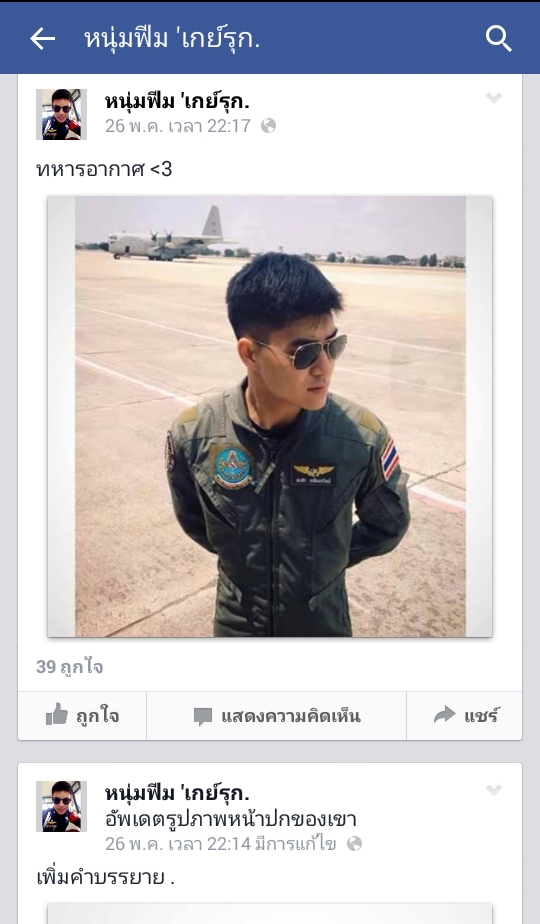The height and width of the screenshot is (924, 540).
Task: Open first post's options chevron
Action: pos(494,98)
